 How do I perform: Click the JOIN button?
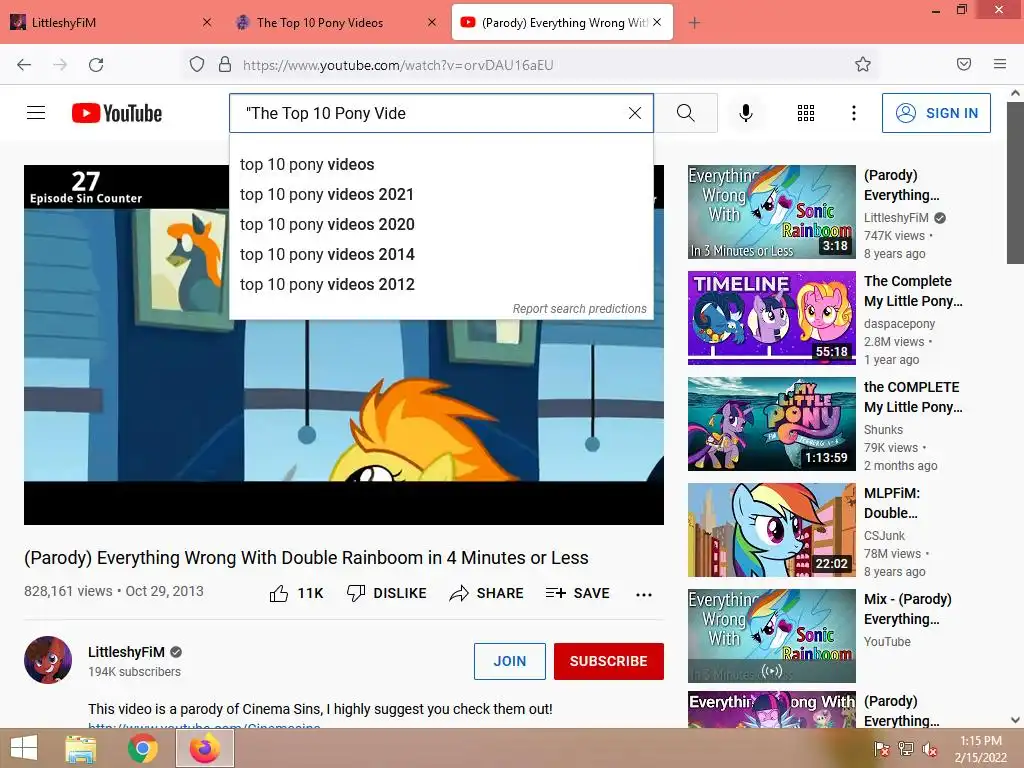tap(509, 661)
